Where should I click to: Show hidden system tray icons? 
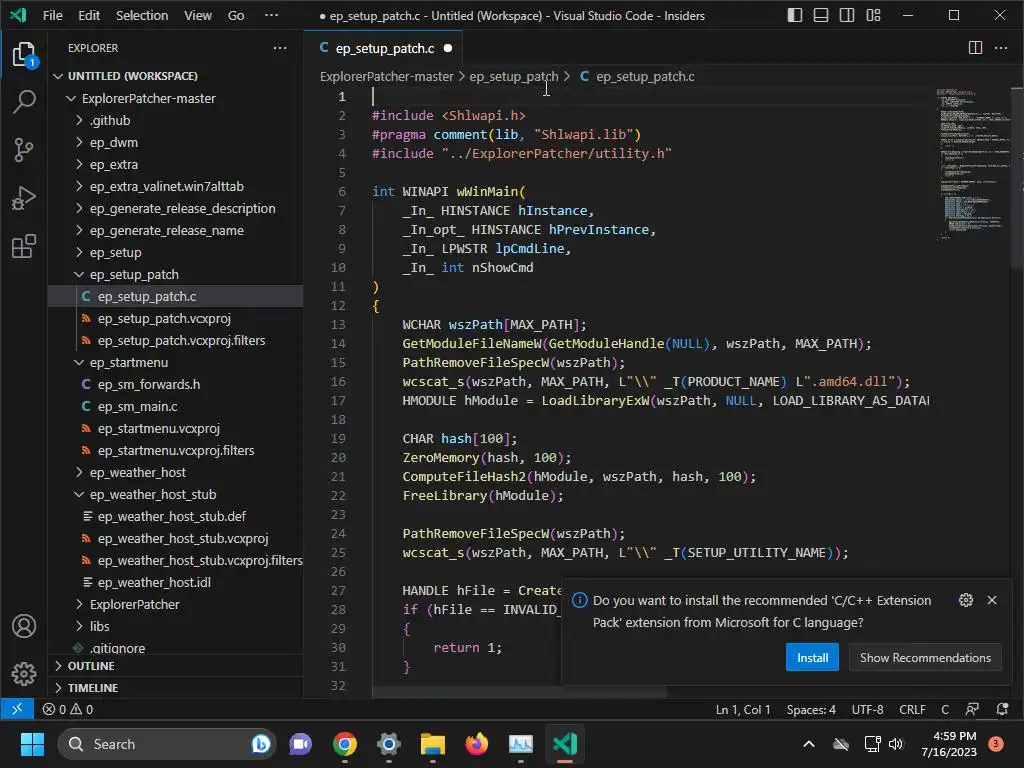[808, 744]
